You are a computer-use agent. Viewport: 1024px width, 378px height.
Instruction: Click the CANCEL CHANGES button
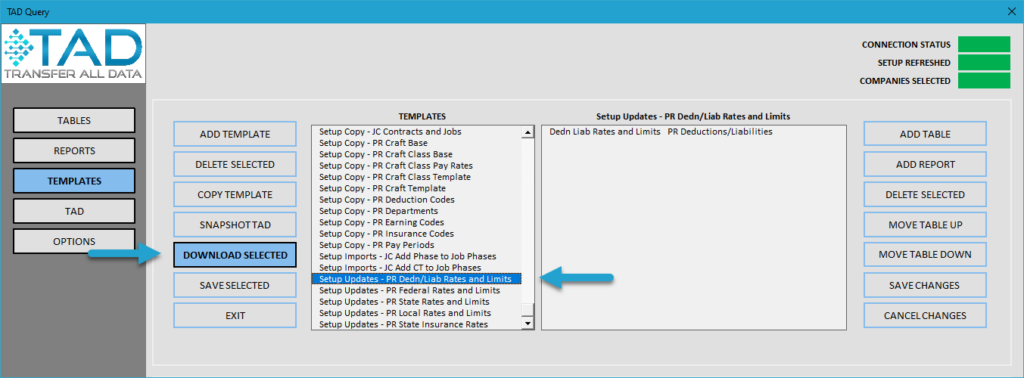(925, 315)
